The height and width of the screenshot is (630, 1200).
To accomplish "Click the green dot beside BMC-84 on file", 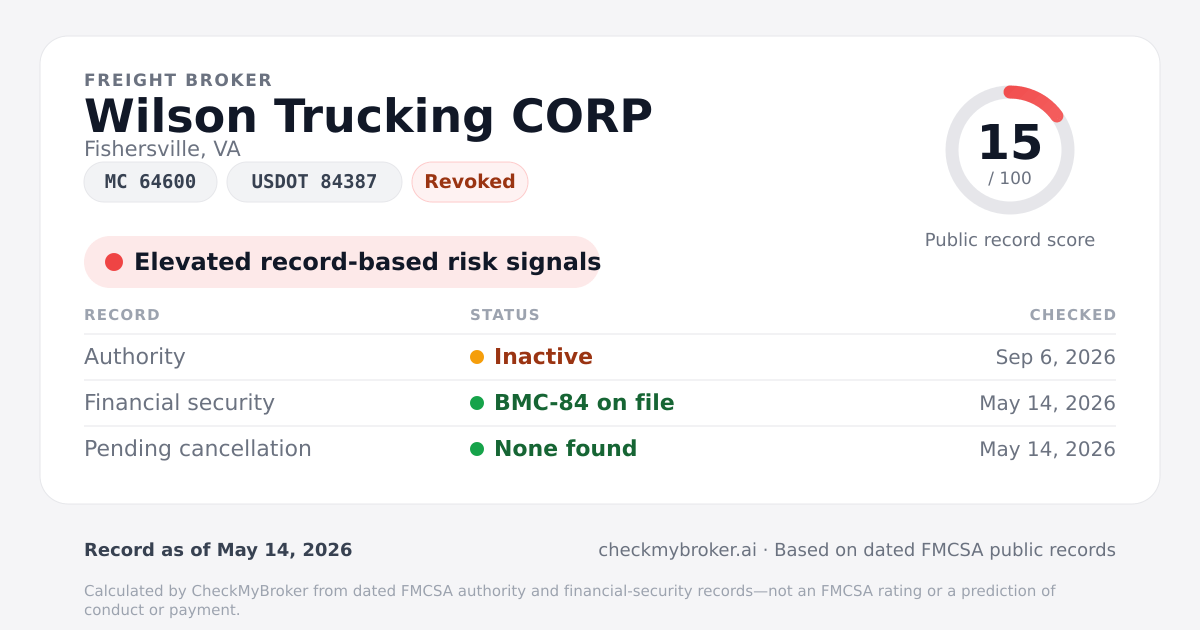I will (x=477, y=403).
